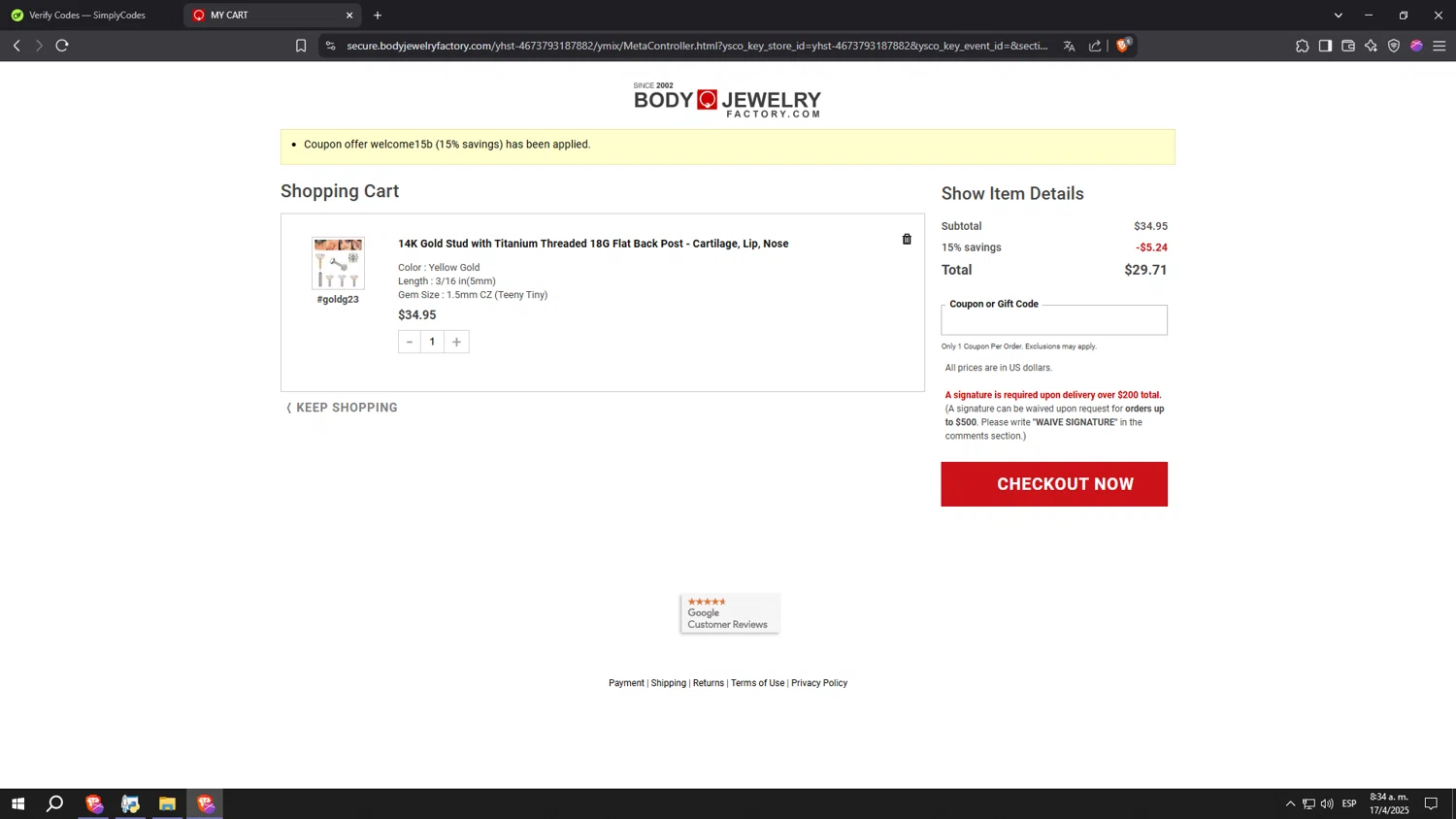This screenshot has height=819, width=1456.
Task: Close the MY CART tab
Action: coord(349,16)
